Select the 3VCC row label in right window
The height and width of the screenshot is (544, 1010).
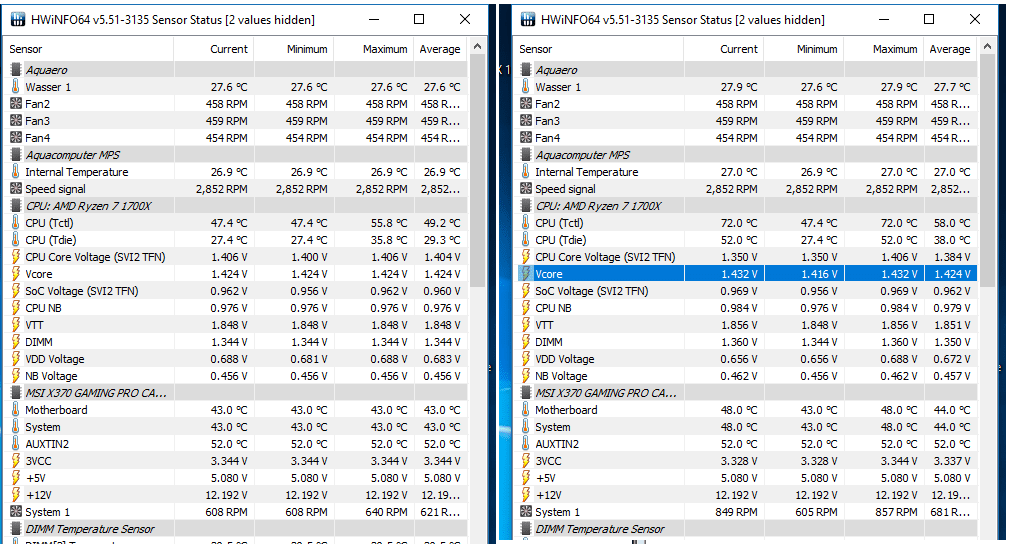(548, 461)
